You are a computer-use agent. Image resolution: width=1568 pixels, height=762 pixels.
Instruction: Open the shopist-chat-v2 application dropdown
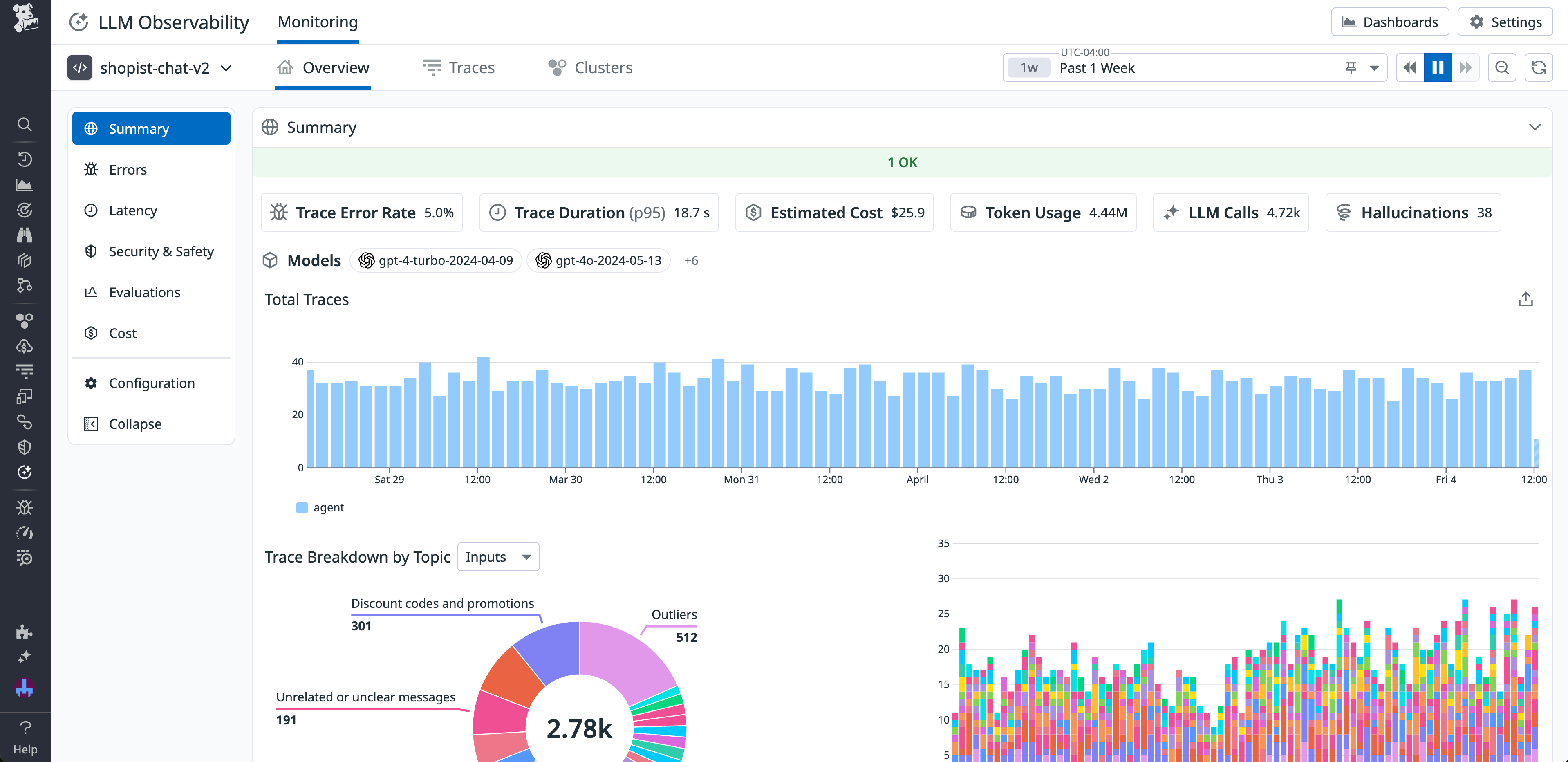[x=152, y=67]
